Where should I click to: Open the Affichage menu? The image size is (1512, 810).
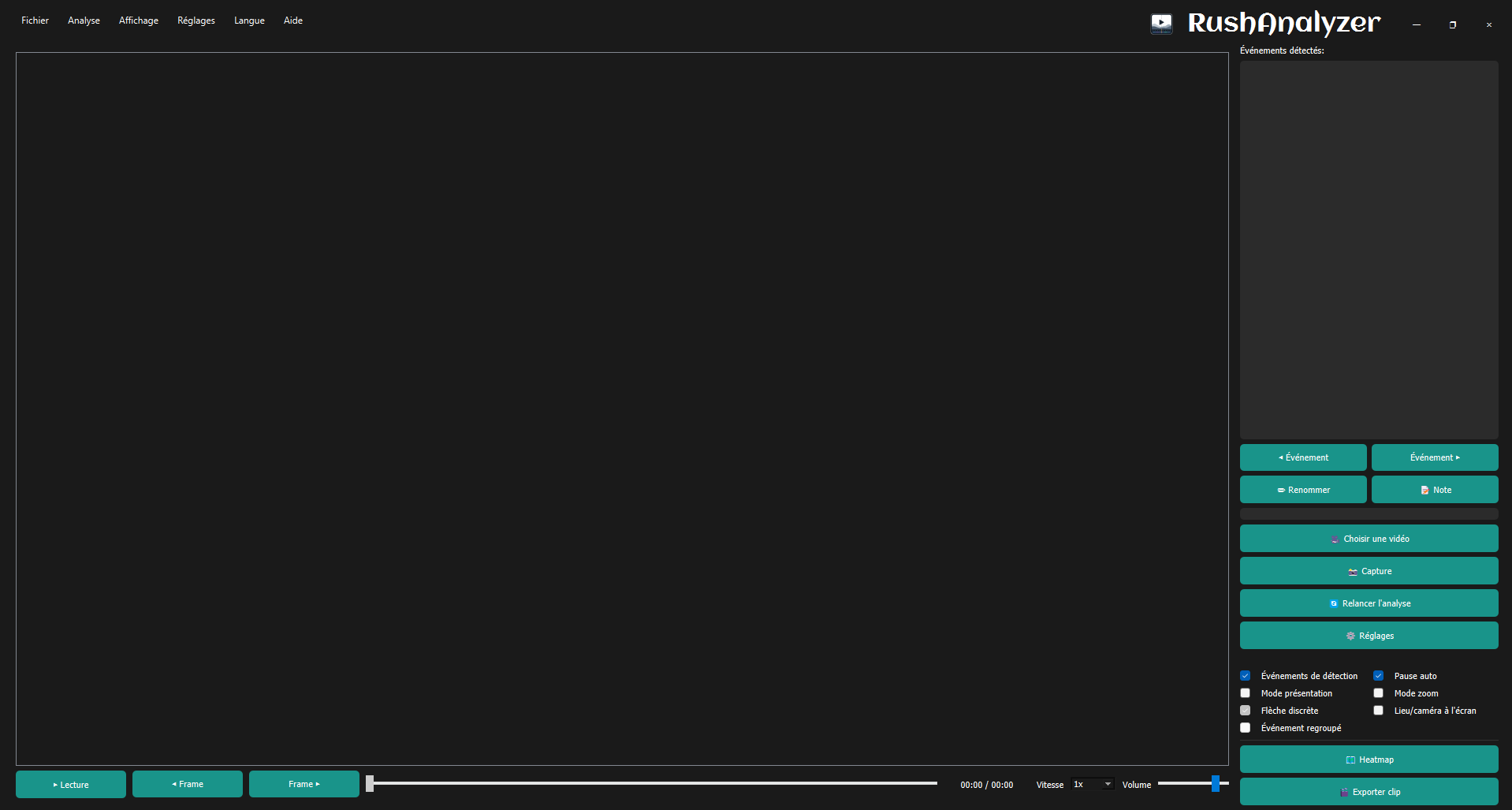pyautogui.click(x=139, y=21)
